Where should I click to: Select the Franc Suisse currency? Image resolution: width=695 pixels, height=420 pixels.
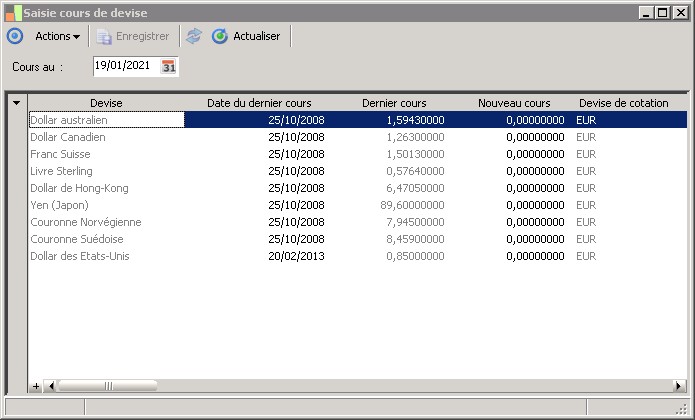pos(60,154)
